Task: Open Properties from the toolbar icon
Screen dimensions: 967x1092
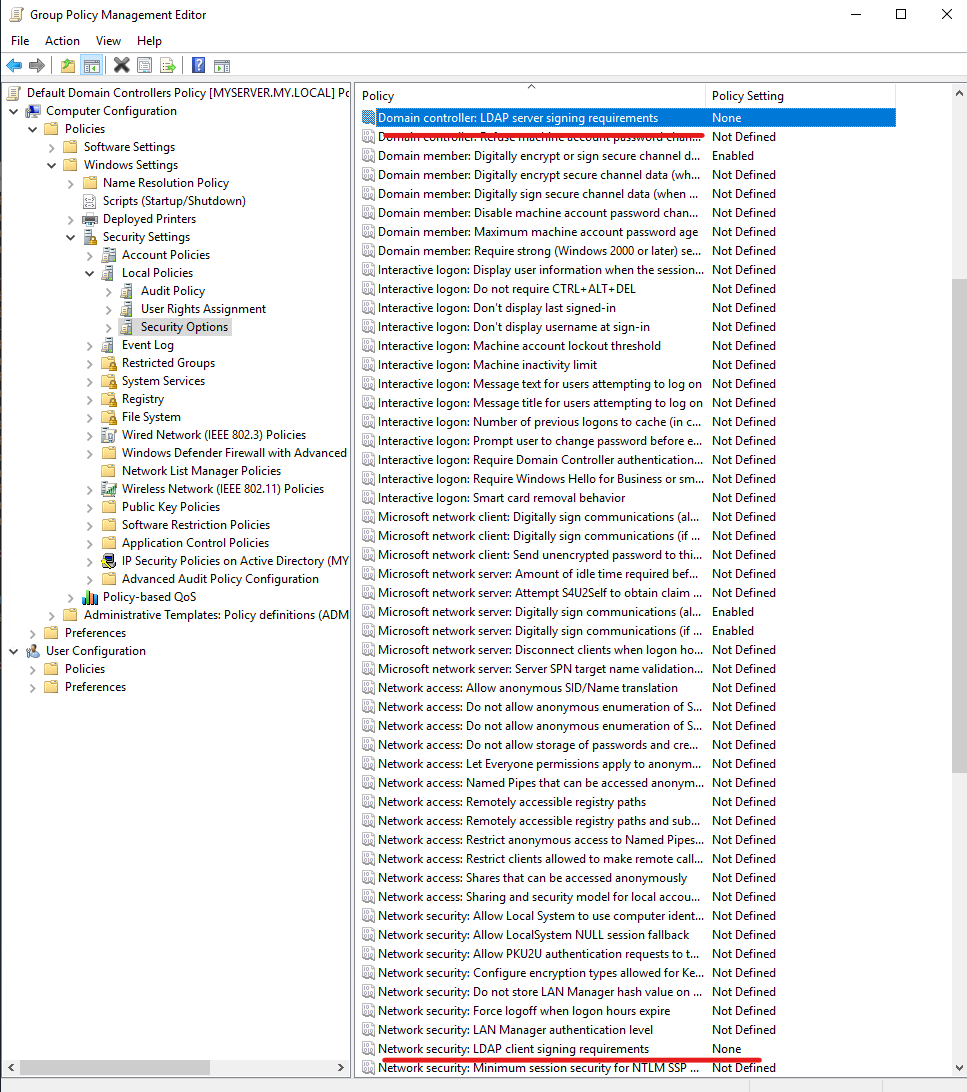Action: point(145,66)
